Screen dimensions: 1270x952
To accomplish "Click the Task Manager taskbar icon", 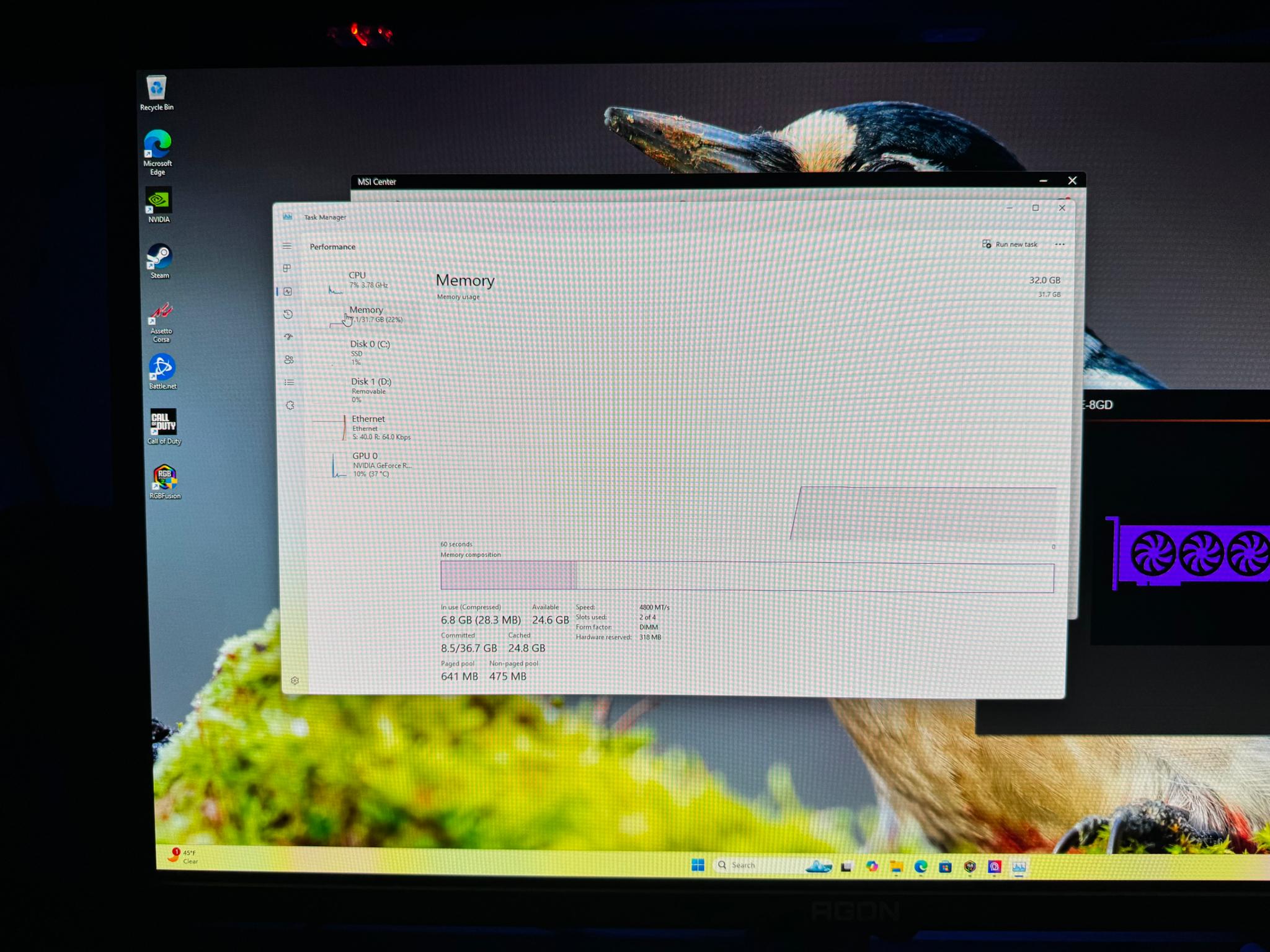I will tap(1019, 867).
